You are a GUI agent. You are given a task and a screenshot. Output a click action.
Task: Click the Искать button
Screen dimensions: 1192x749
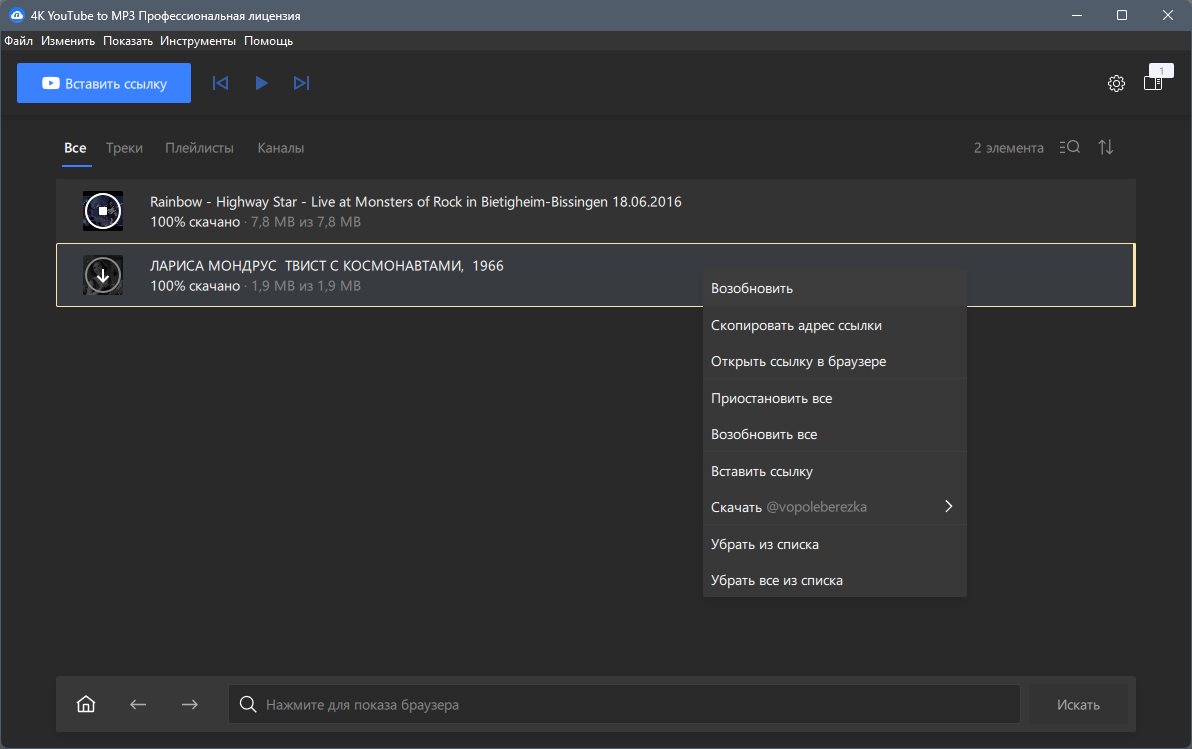coord(1077,704)
